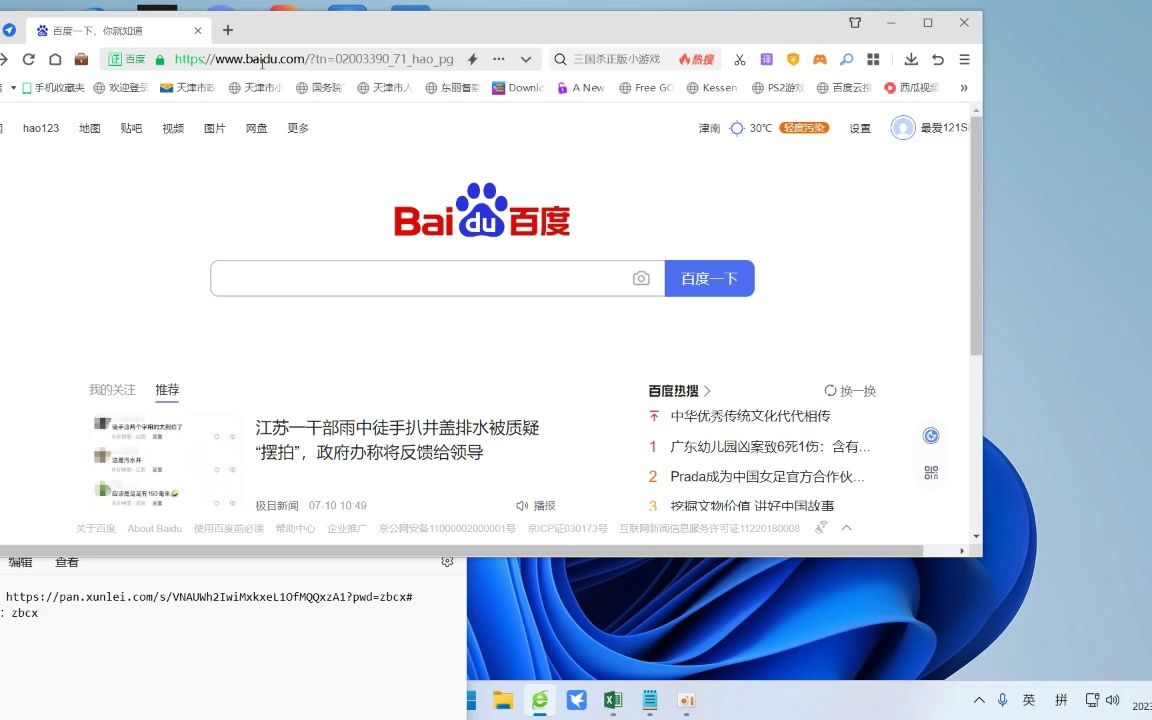Open Excel from the taskbar
1152x720 pixels.
(x=613, y=700)
